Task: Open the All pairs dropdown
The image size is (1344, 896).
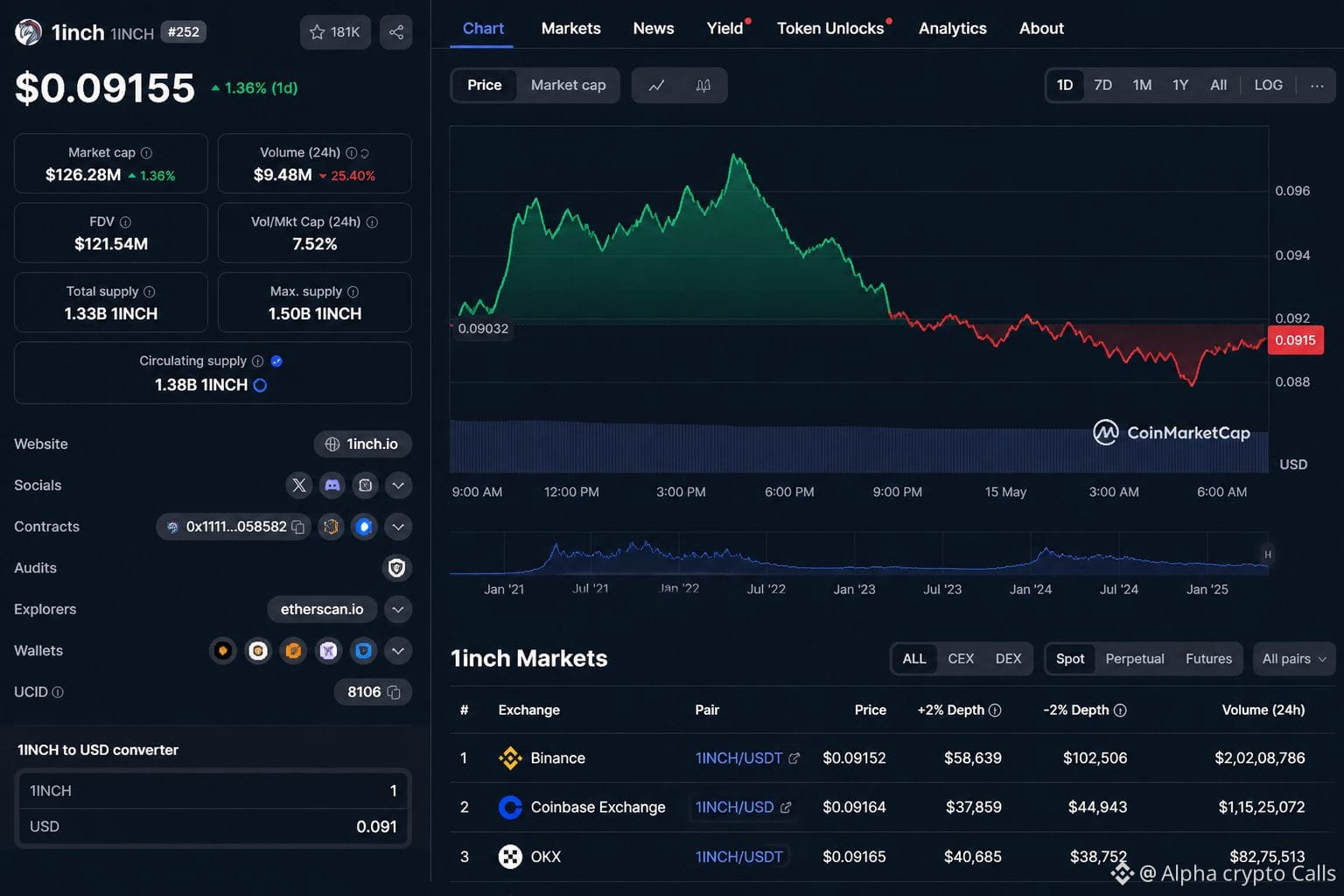Action: (1294, 659)
